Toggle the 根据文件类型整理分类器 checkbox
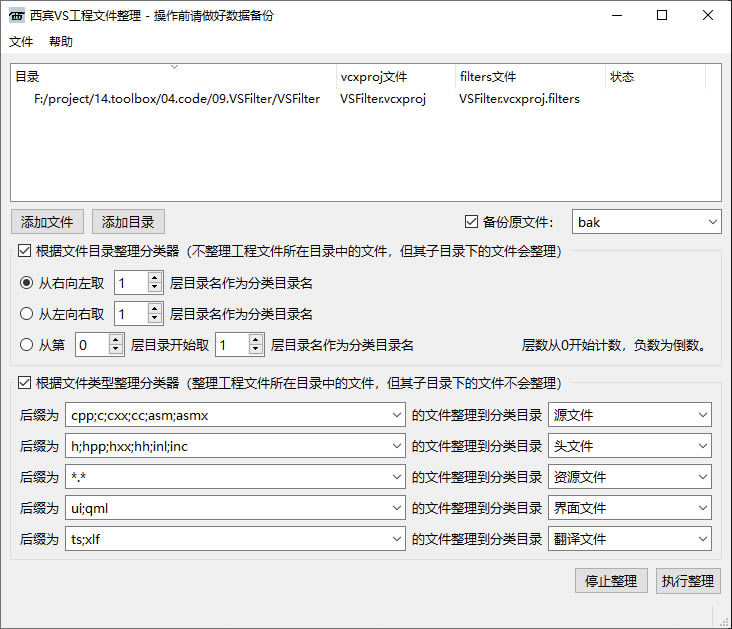The image size is (732, 629). pyautogui.click(x=24, y=383)
